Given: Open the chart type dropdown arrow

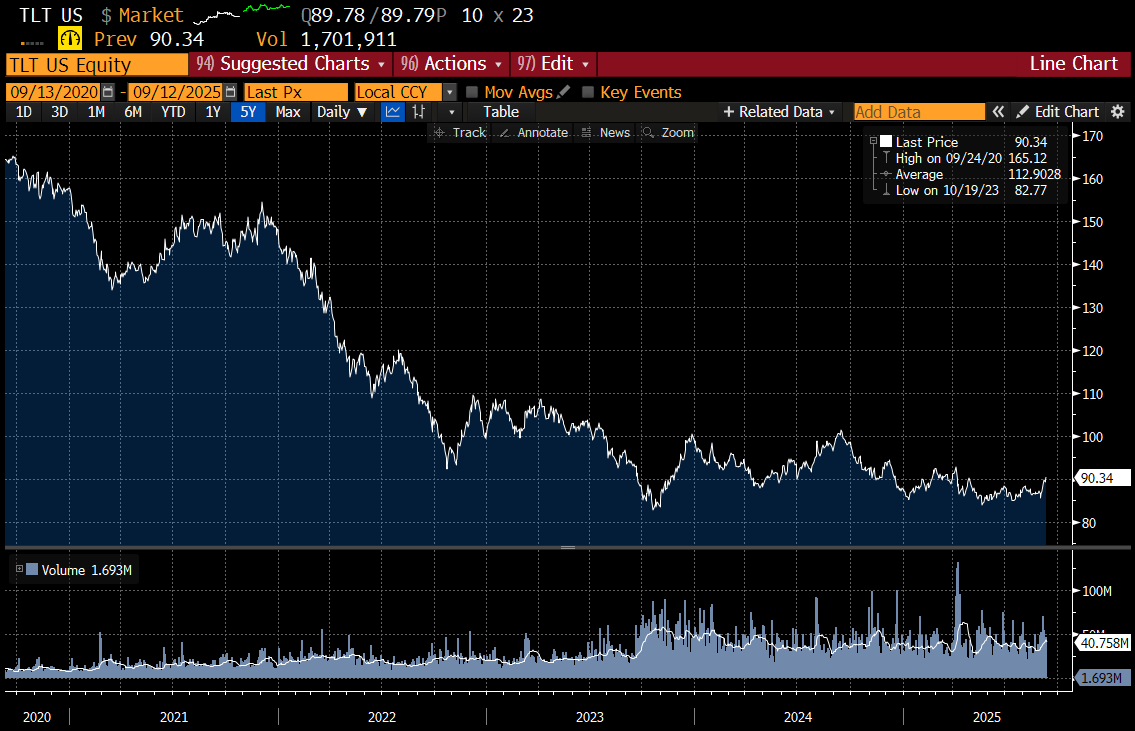Looking at the screenshot, I should (452, 112).
